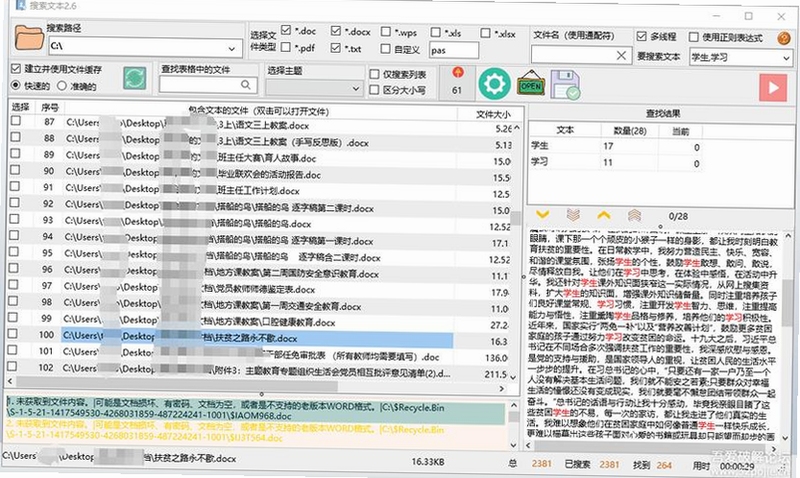
Task: Enable the 区分大小写 checkbox
Action: (x=374, y=90)
